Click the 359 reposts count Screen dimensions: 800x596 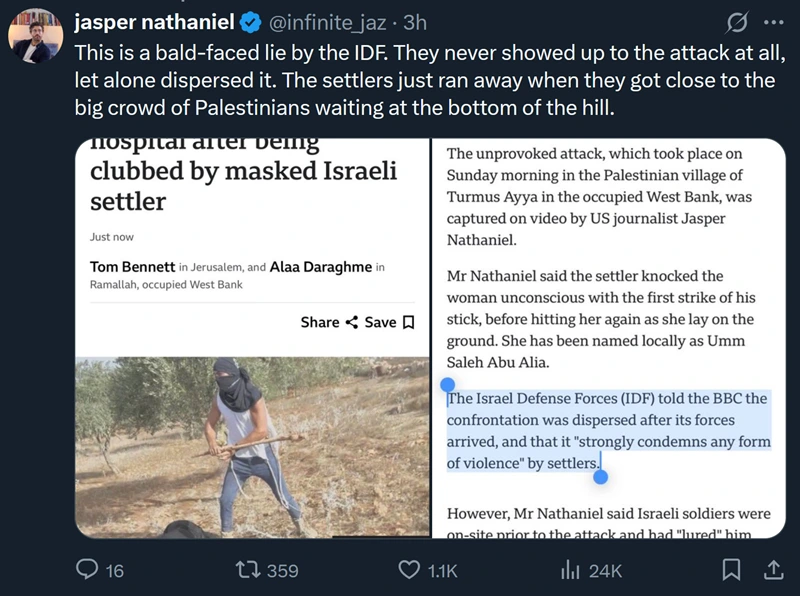point(282,571)
